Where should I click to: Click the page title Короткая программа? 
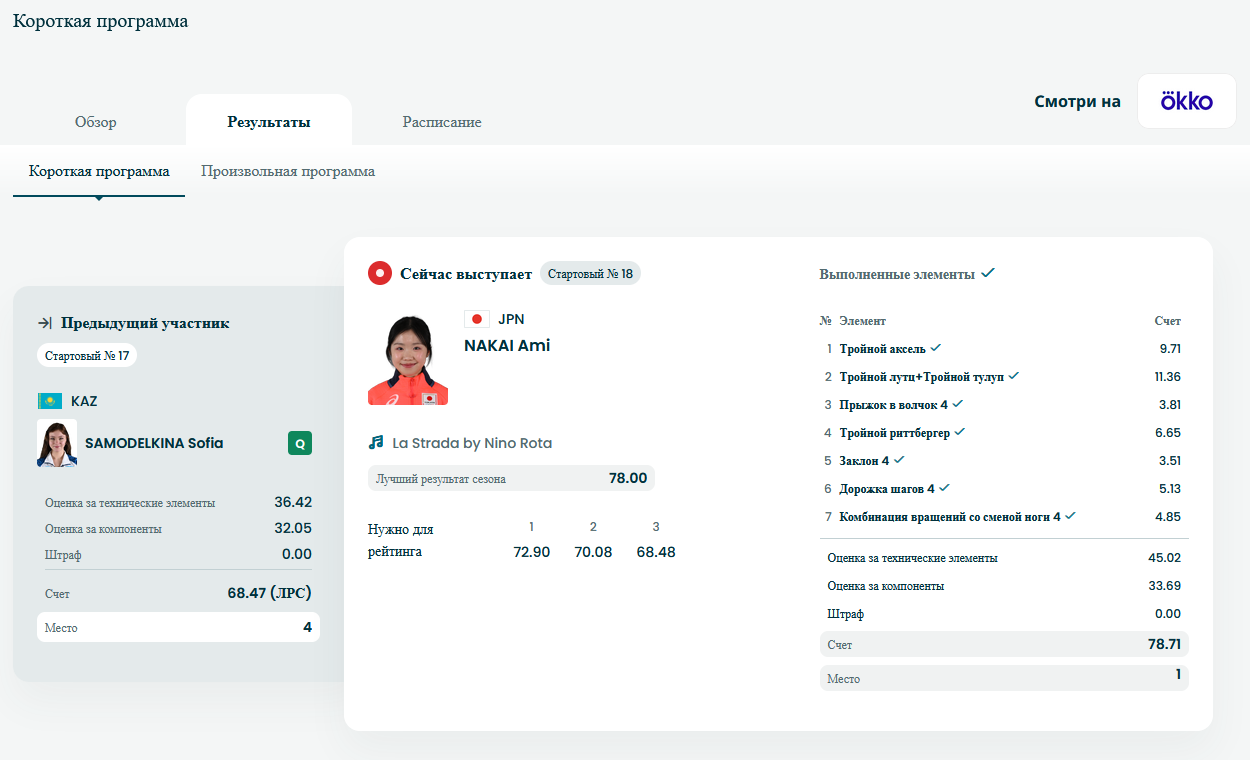(100, 21)
